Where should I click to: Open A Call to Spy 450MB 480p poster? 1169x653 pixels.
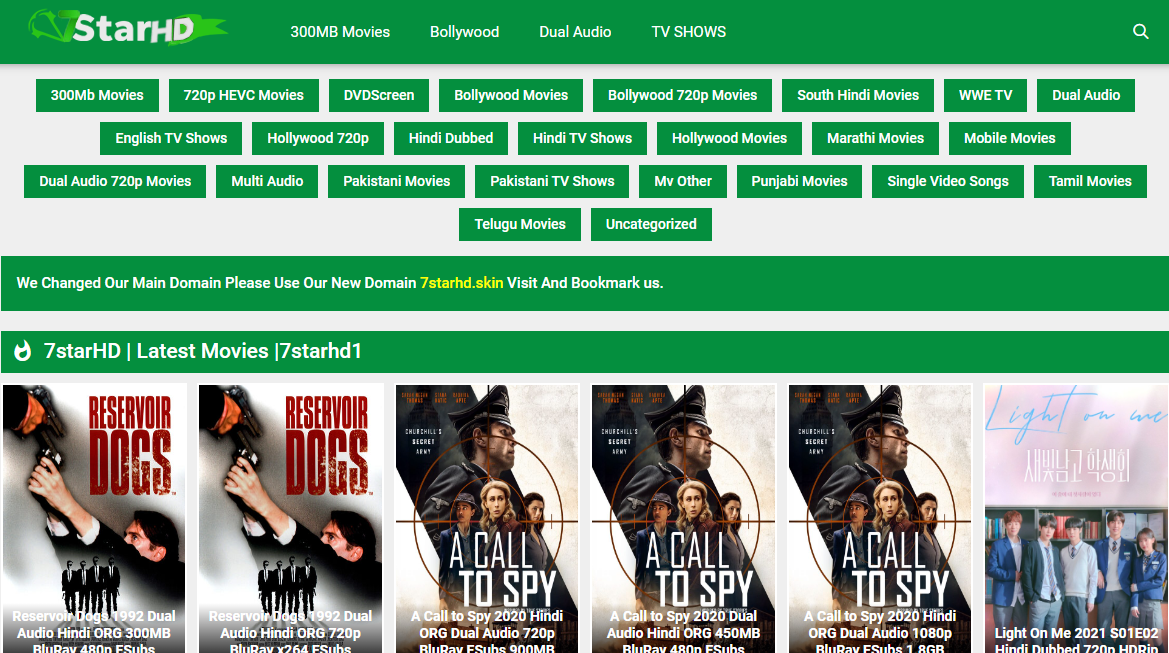pos(684,519)
